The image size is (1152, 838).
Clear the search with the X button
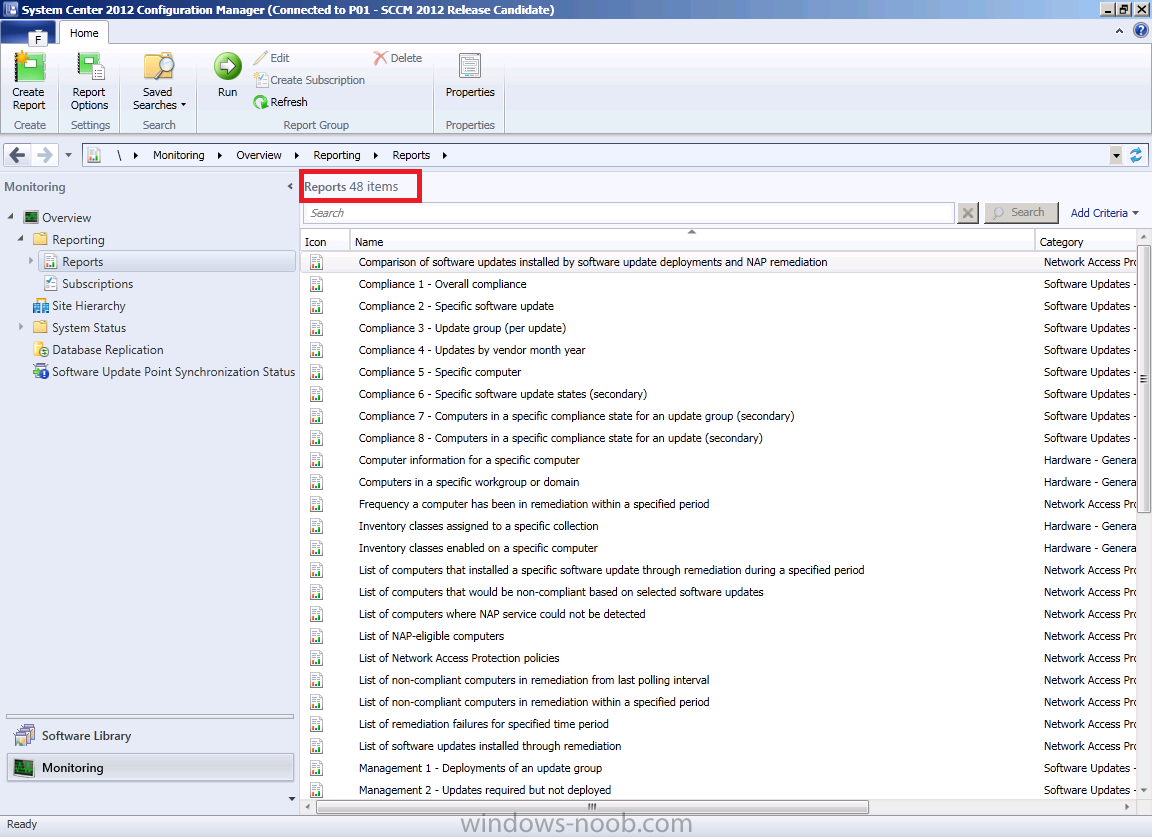tap(968, 213)
